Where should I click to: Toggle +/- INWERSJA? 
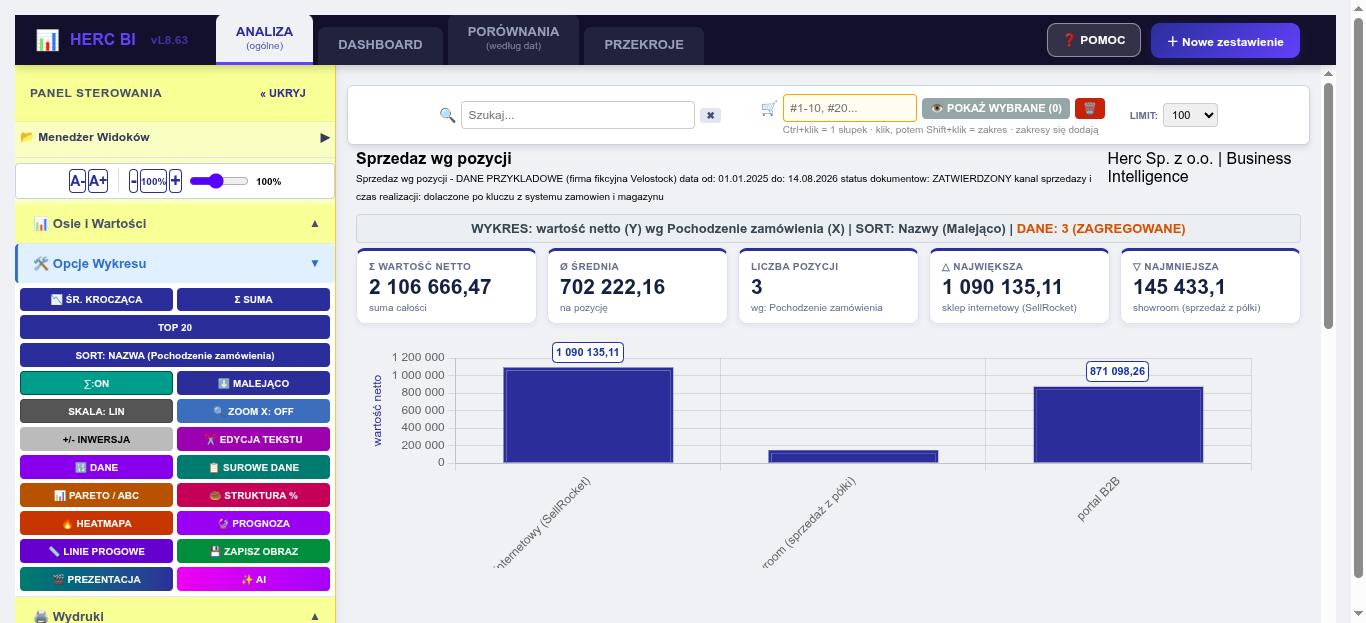96,439
